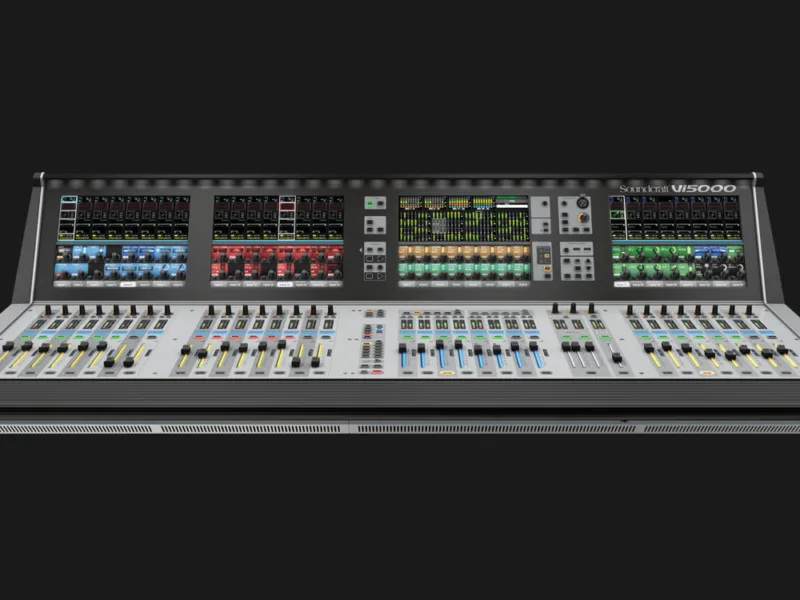
Task: Tap the orange output row on master touchscreen
Action: point(464,252)
